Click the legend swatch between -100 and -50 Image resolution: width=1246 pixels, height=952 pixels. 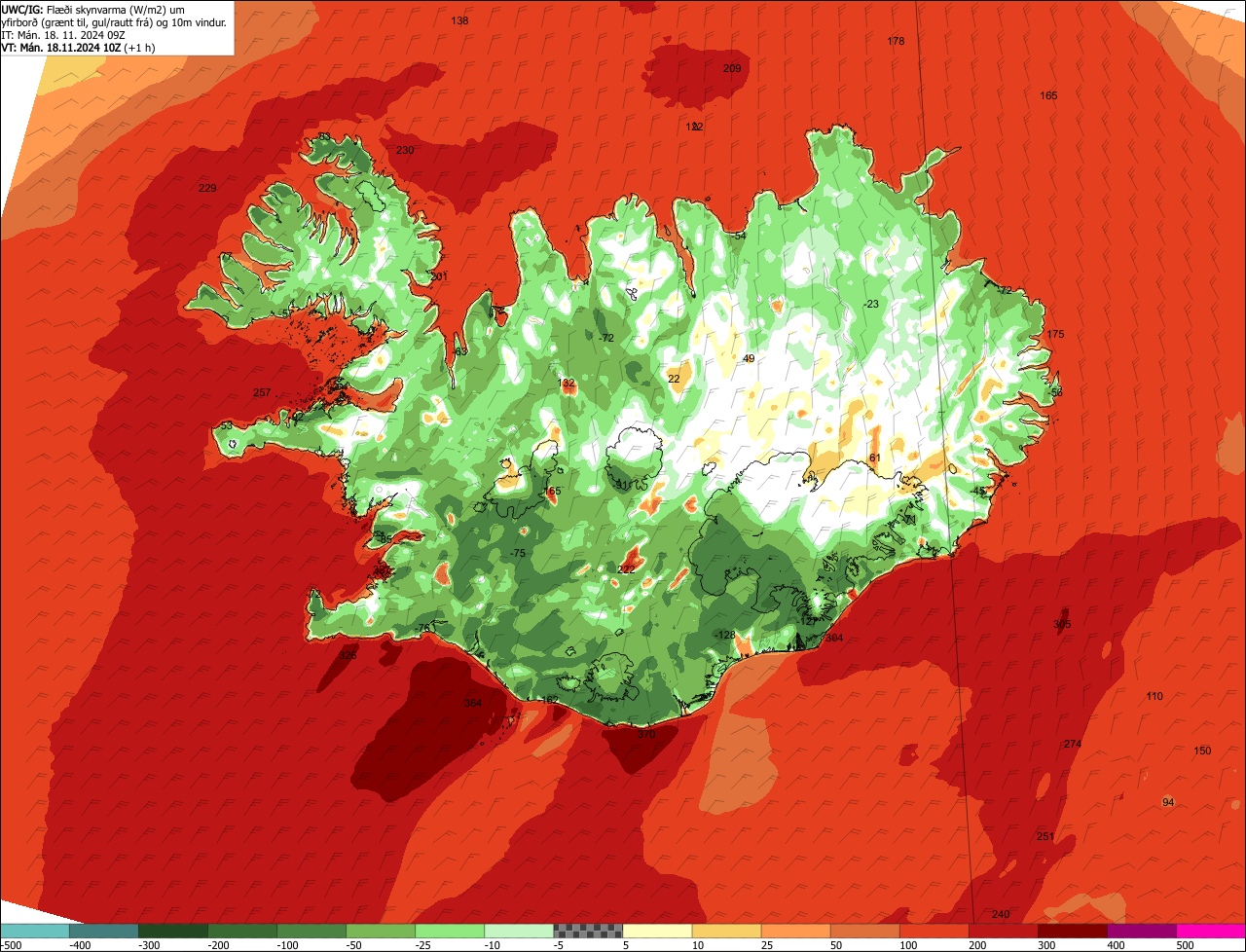coord(311,931)
